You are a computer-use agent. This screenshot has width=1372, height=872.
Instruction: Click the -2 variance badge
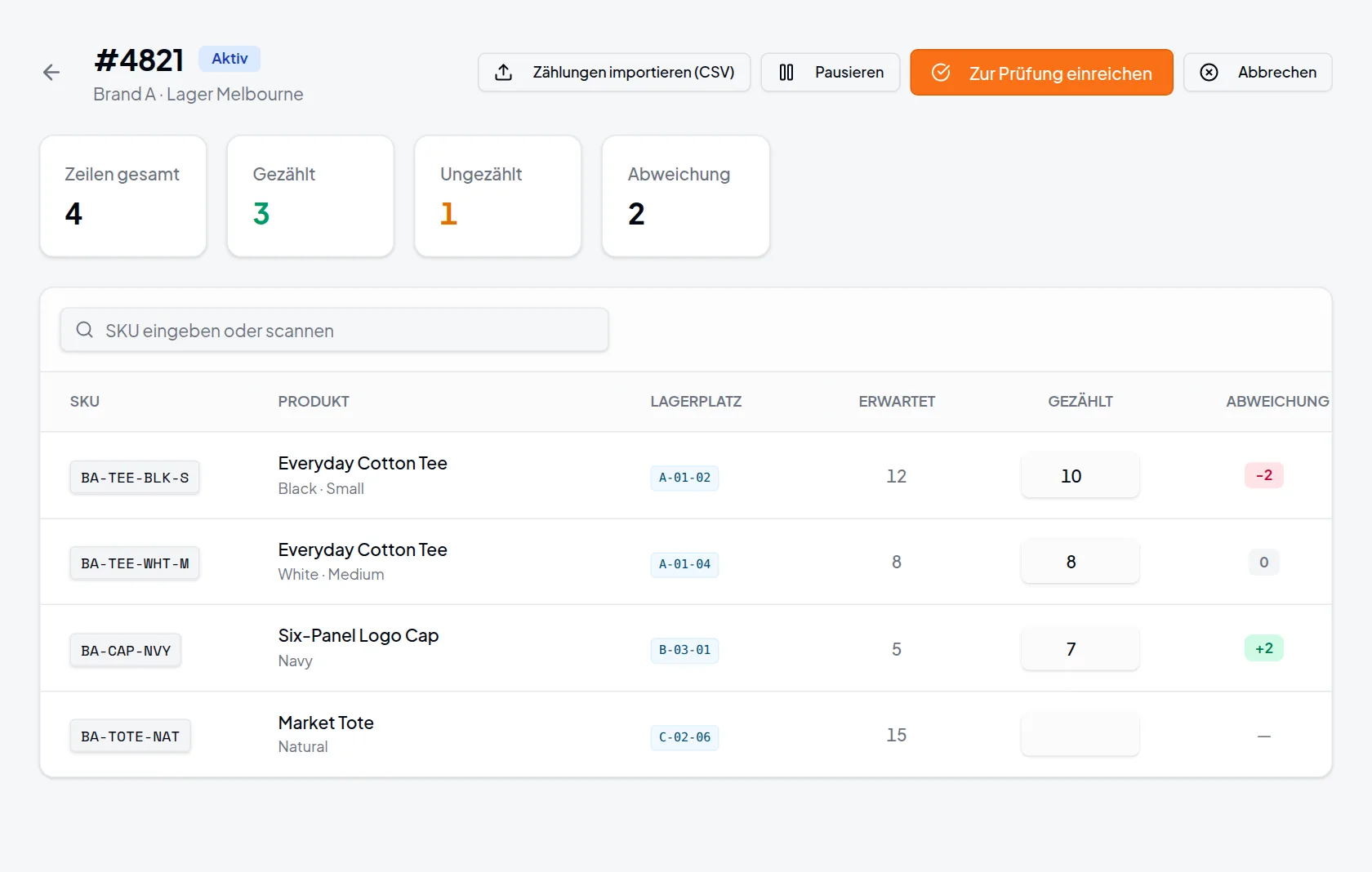(1264, 475)
